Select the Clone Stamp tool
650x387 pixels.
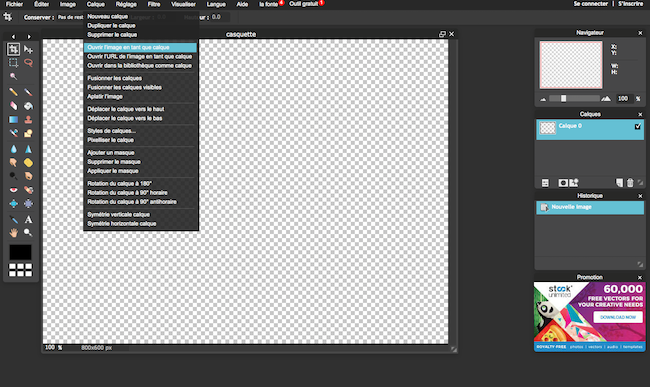pyautogui.click(x=28, y=119)
